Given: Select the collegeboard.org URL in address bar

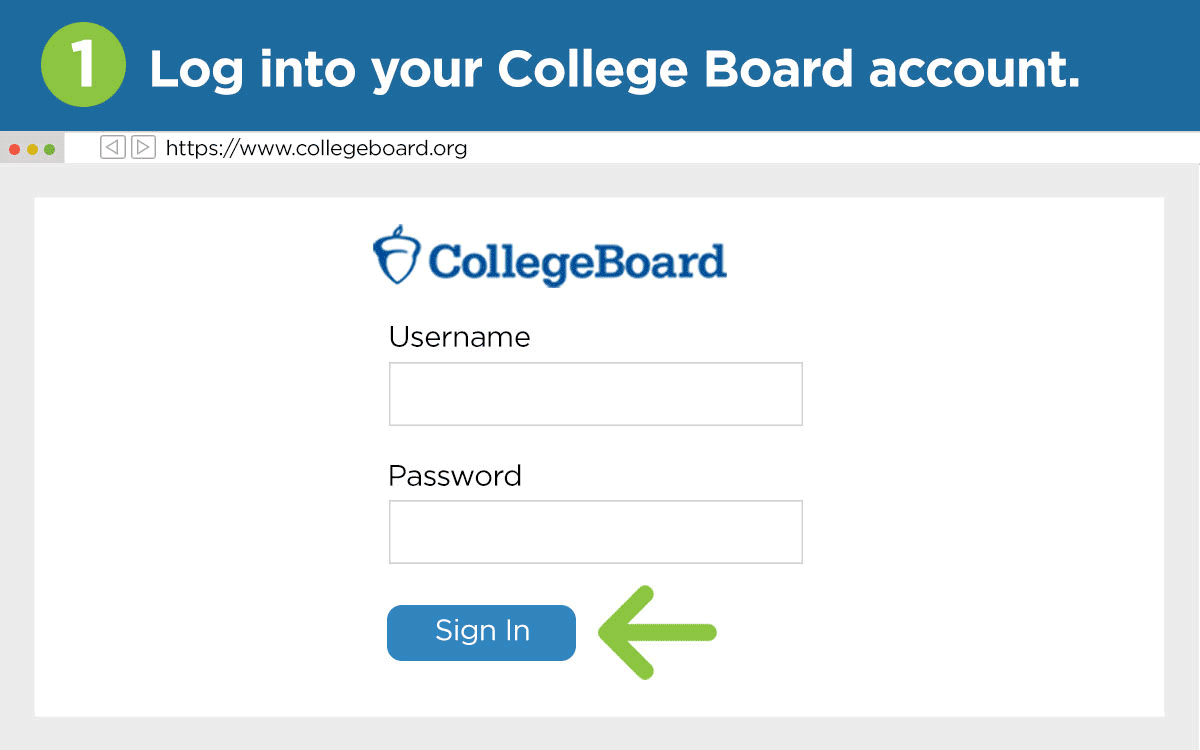Looking at the screenshot, I should pyautogui.click(x=316, y=149).
